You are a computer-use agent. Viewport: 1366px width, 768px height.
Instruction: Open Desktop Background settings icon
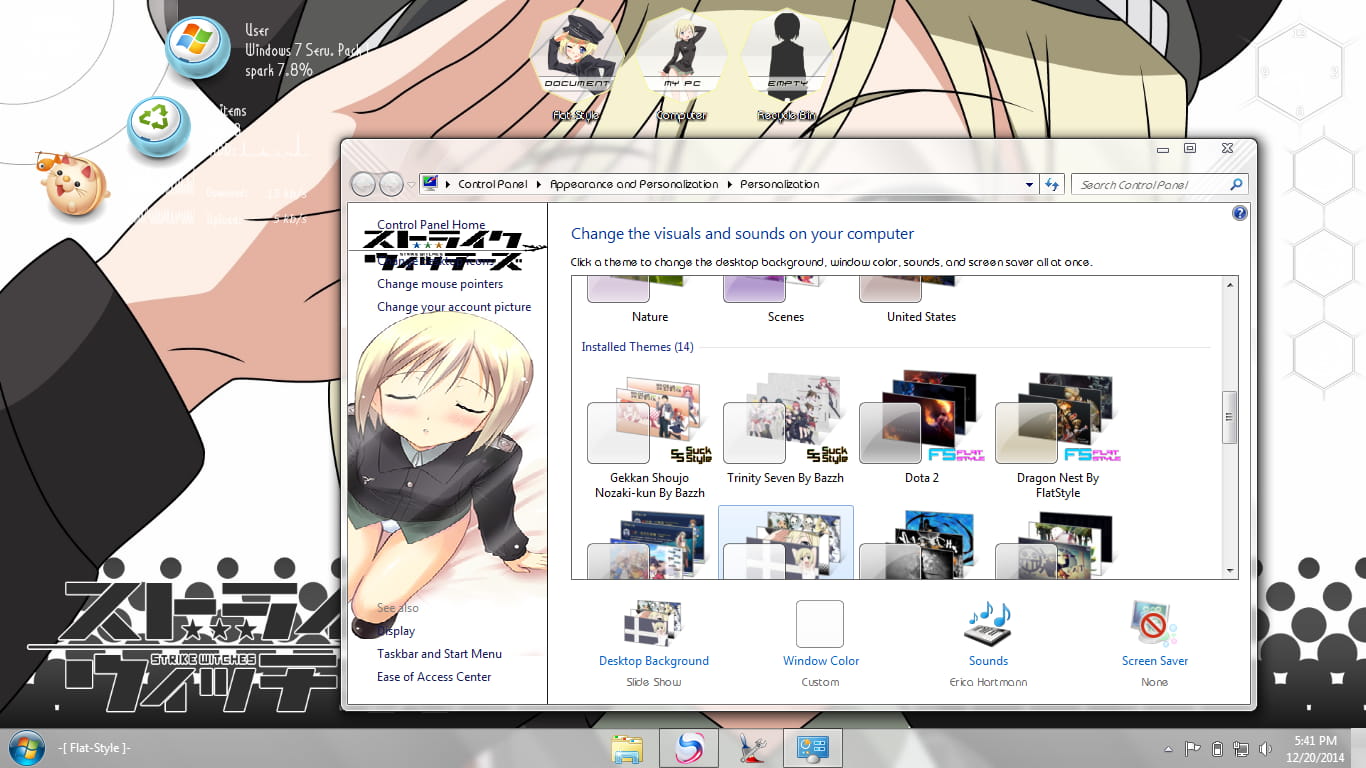click(x=654, y=625)
